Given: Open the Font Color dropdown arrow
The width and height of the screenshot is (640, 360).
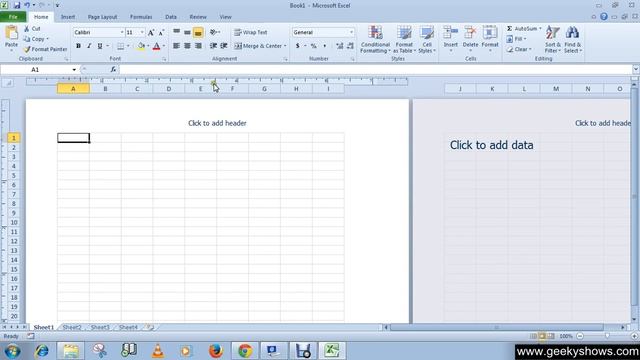Looking at the screenshot, I should click(x=164, y=46).
